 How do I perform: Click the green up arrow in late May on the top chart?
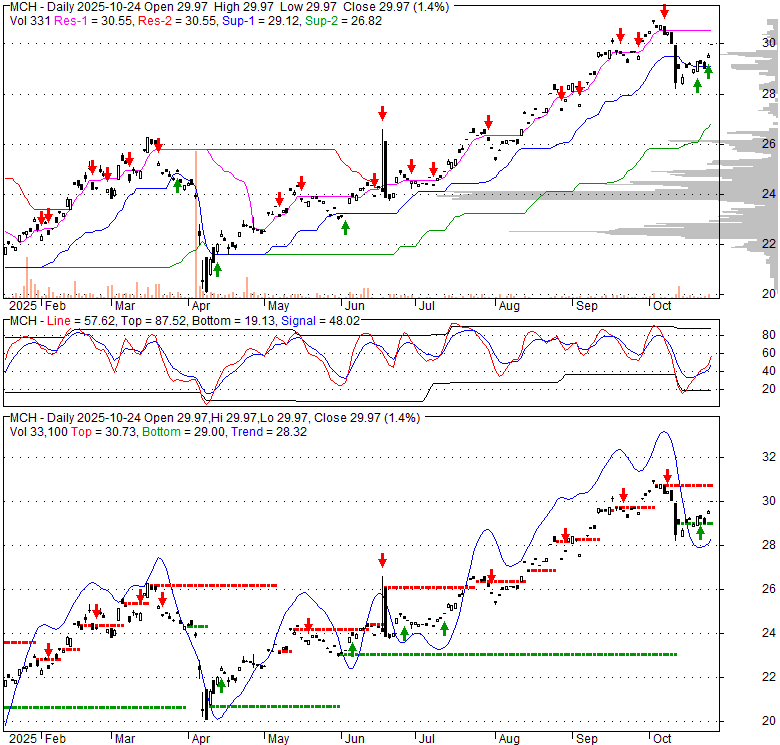point(345,227)
